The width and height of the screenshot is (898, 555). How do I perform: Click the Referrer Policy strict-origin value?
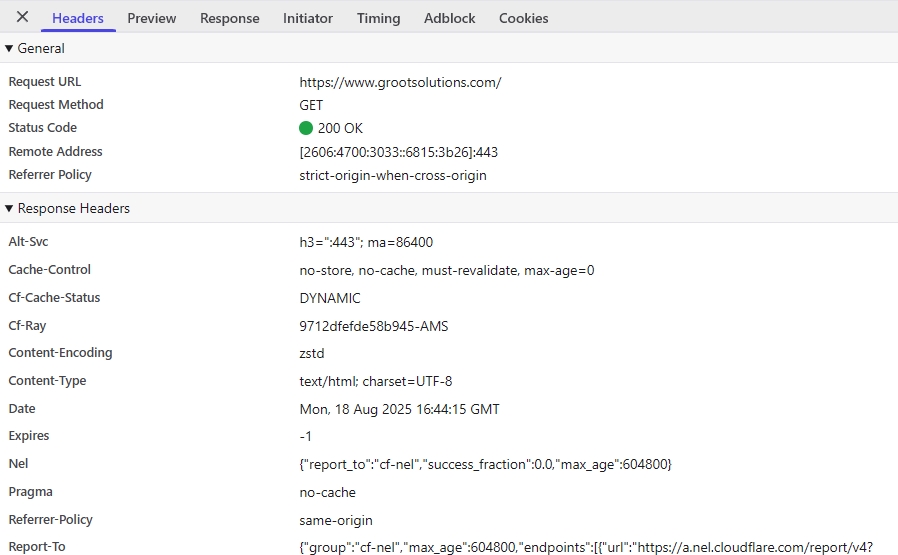(x=393, y=175)
